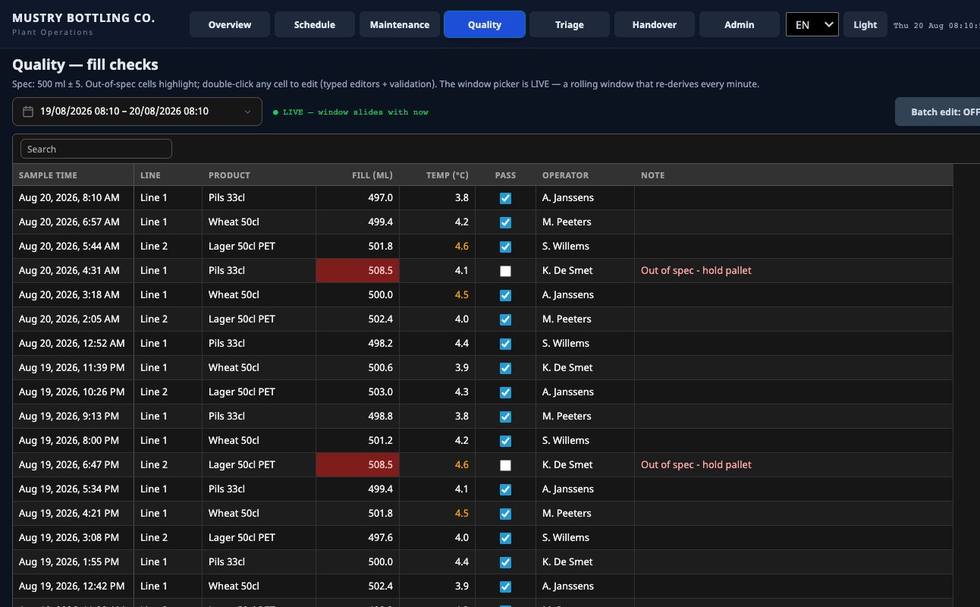Open the Schedule tab
This screenshot has width=980, height=607.
(314, 25)
